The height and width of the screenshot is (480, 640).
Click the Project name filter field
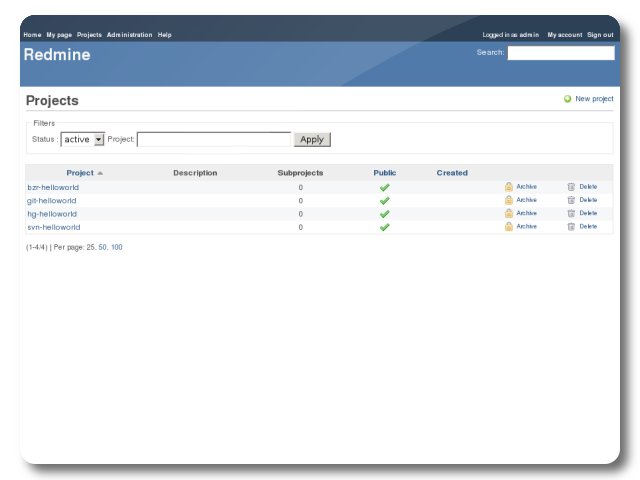pyautogui.click(x=214, y=140)
